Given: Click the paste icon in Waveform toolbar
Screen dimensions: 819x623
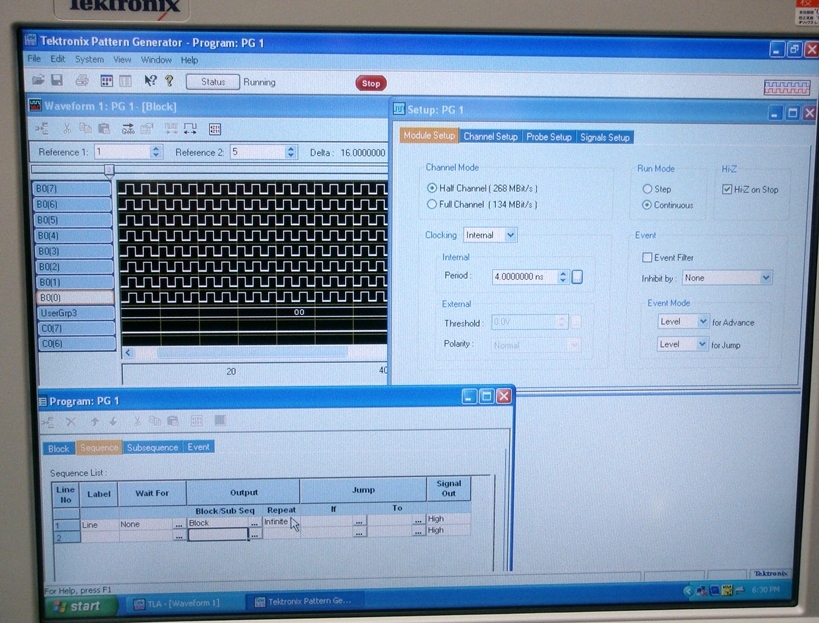Looking at the screenshot, I should [x=104, y=128].
